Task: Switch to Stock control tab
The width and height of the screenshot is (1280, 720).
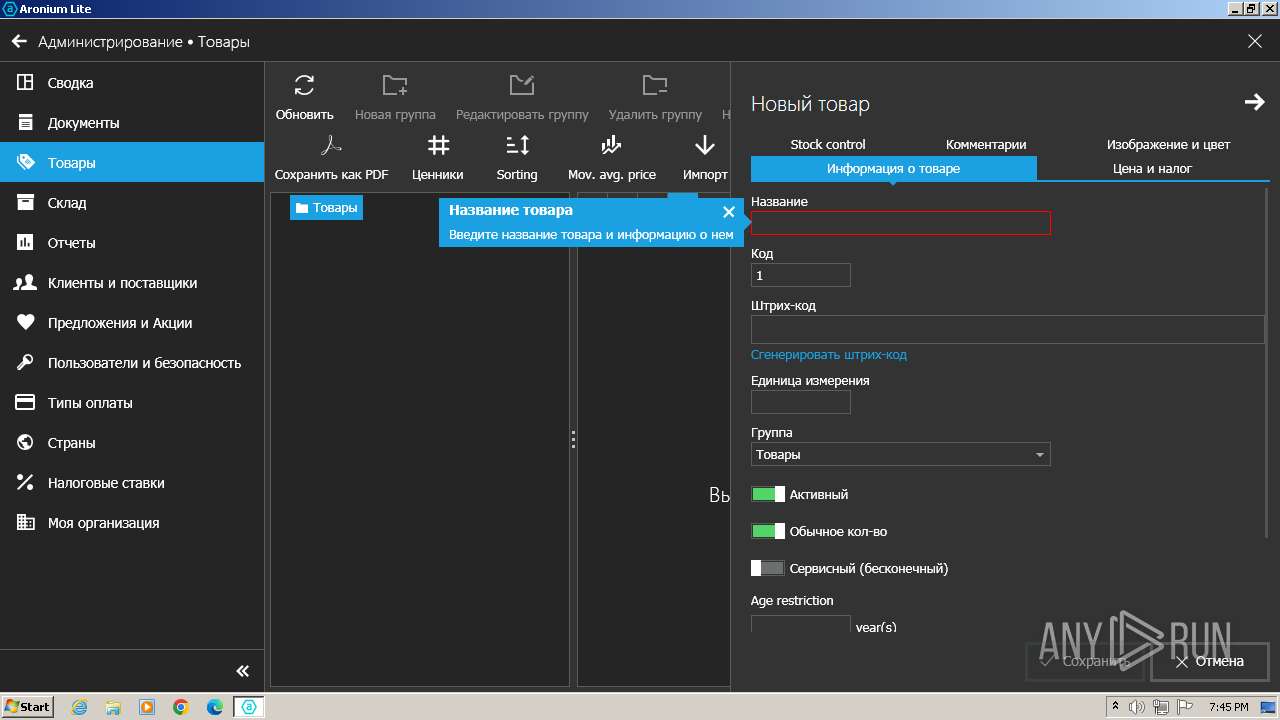Action: tap(828, 144)
